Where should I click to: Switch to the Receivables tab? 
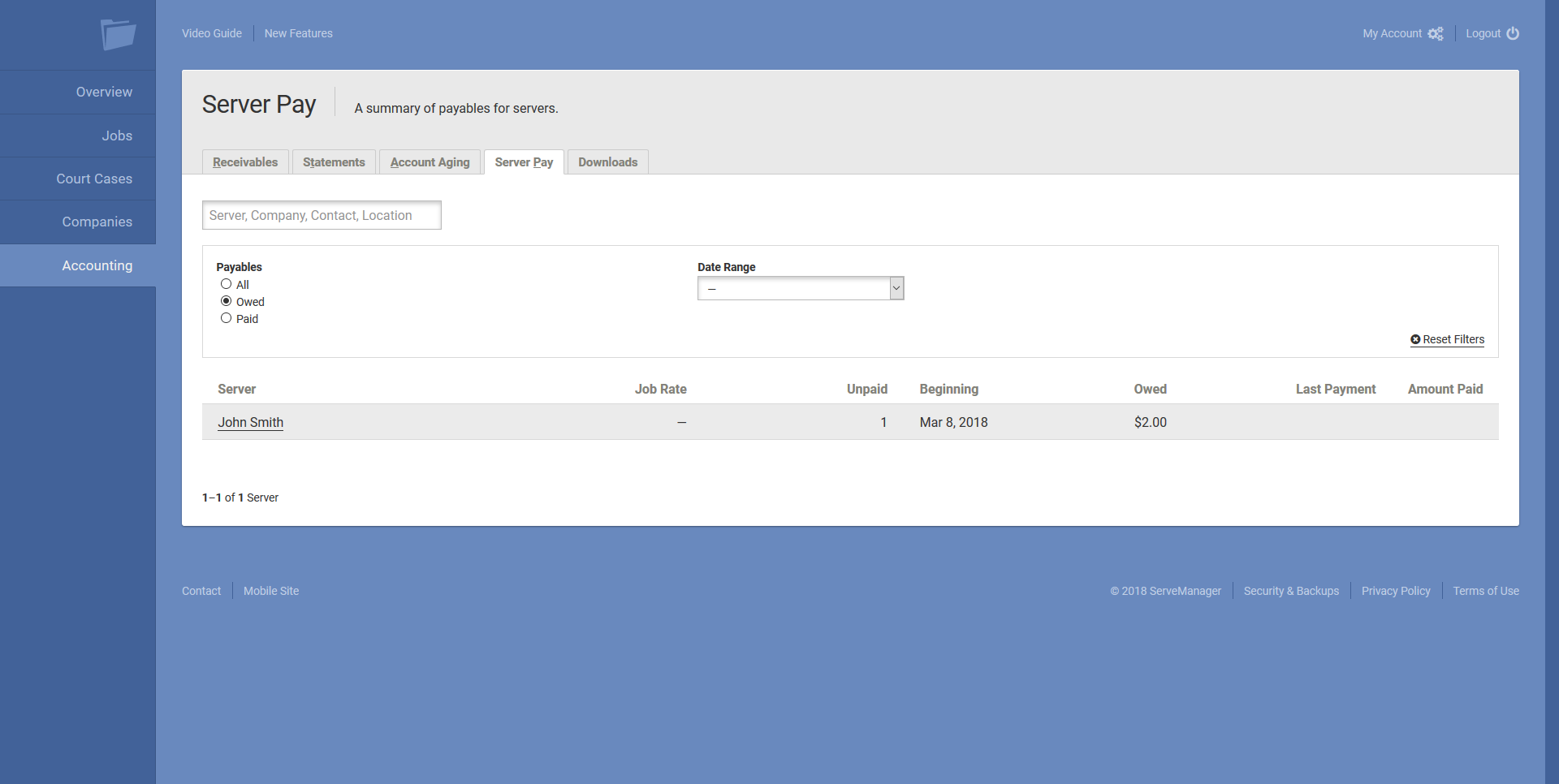(244, 162)
